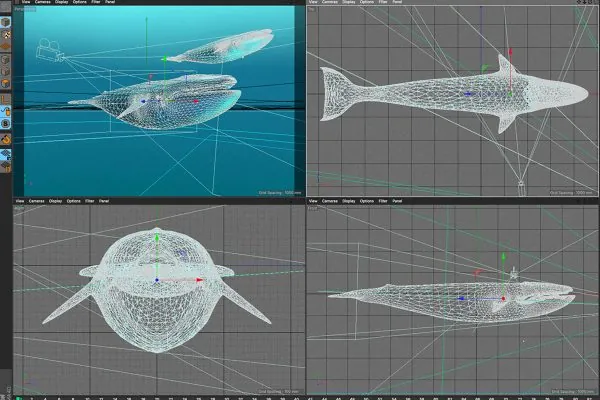Viewport: 600px width, 400px height.
Task: Click the orange L-shaped Axis mode icon
Action: (5, 99)
